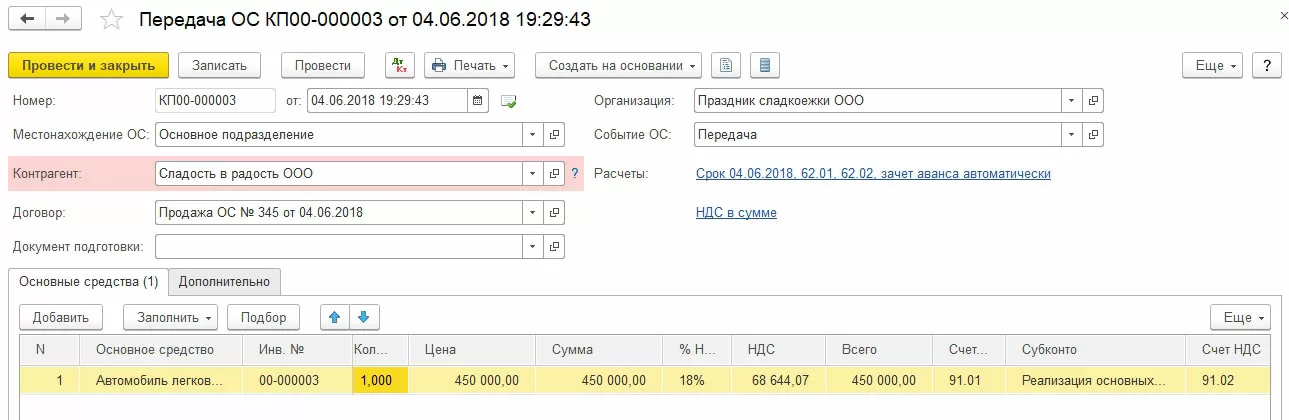Click the Добавить button in table
Screen dimensions: 1289x420
[x=60, y=317]
